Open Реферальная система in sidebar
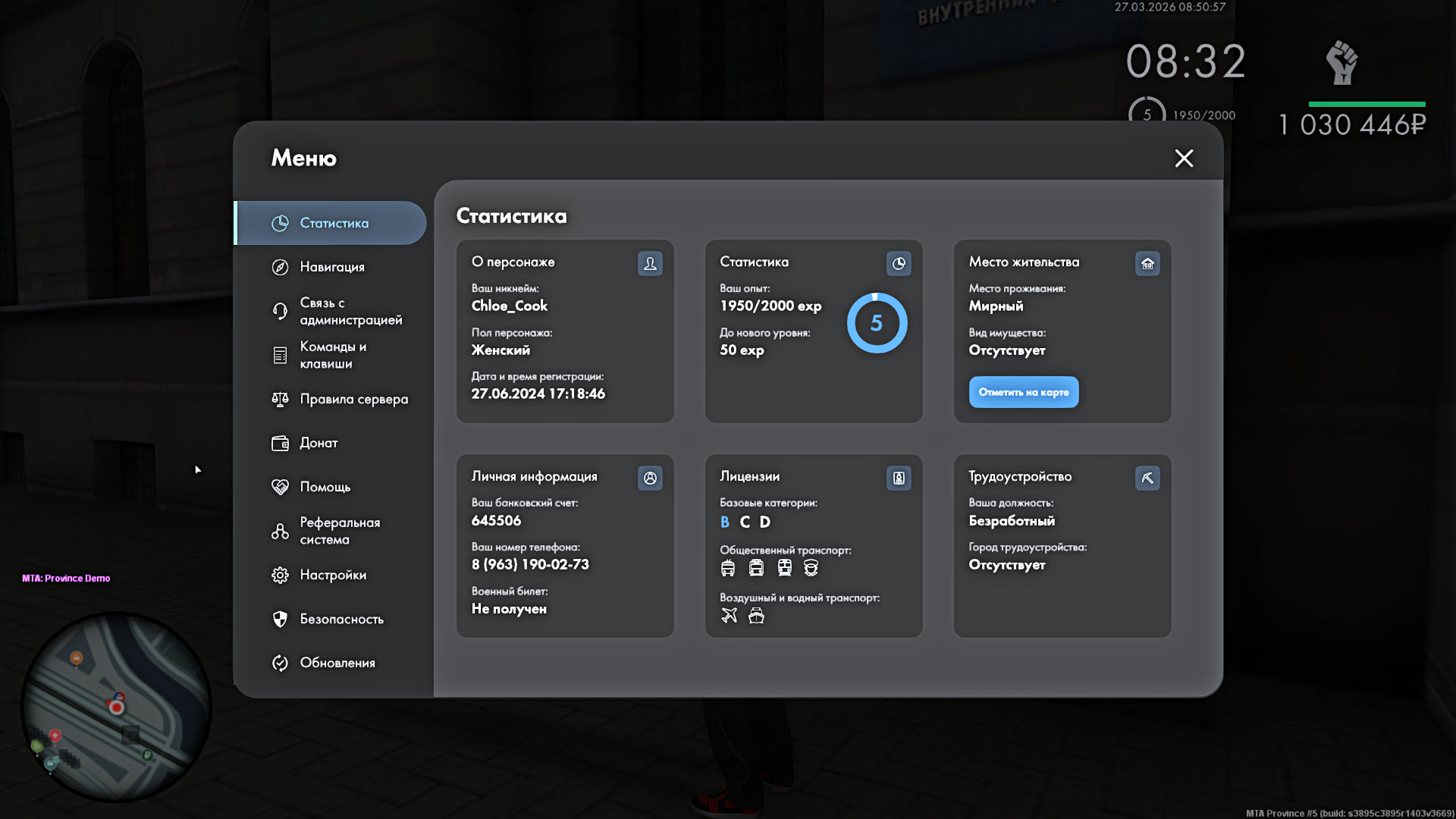The height and width of the screenshot is (819, 1456). (x=339, y=531)
